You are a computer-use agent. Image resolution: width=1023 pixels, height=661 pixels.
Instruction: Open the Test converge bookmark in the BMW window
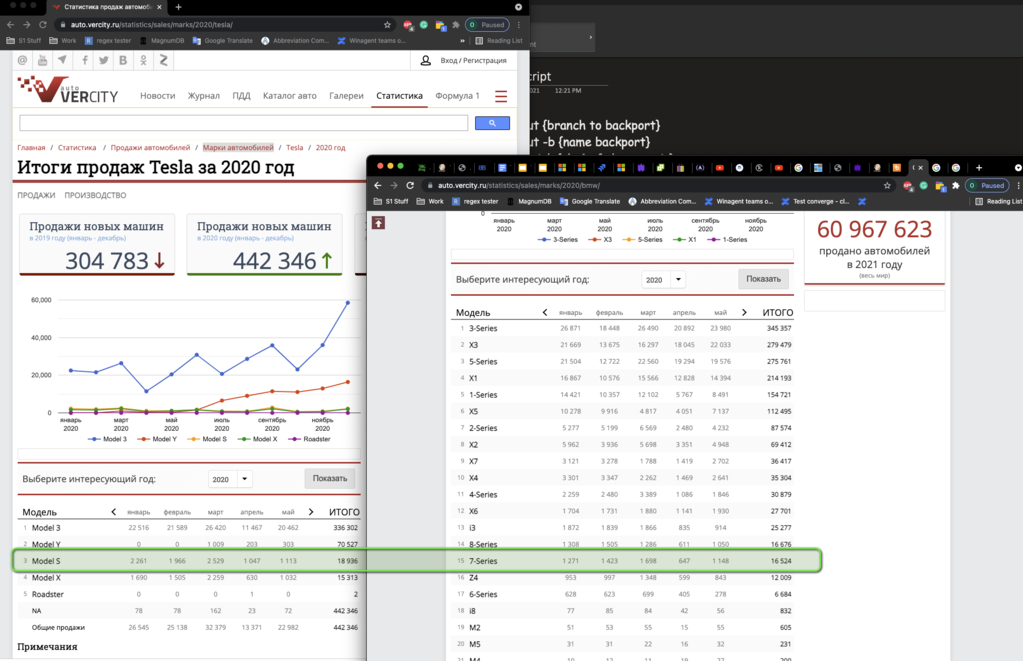(816, 202)
